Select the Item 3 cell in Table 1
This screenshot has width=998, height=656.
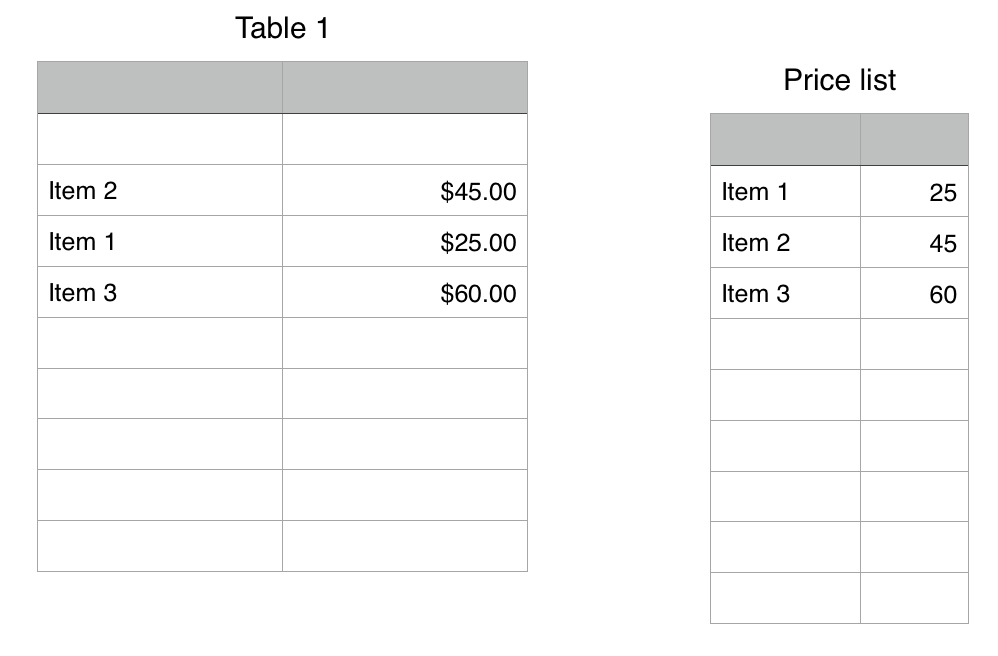160,293
